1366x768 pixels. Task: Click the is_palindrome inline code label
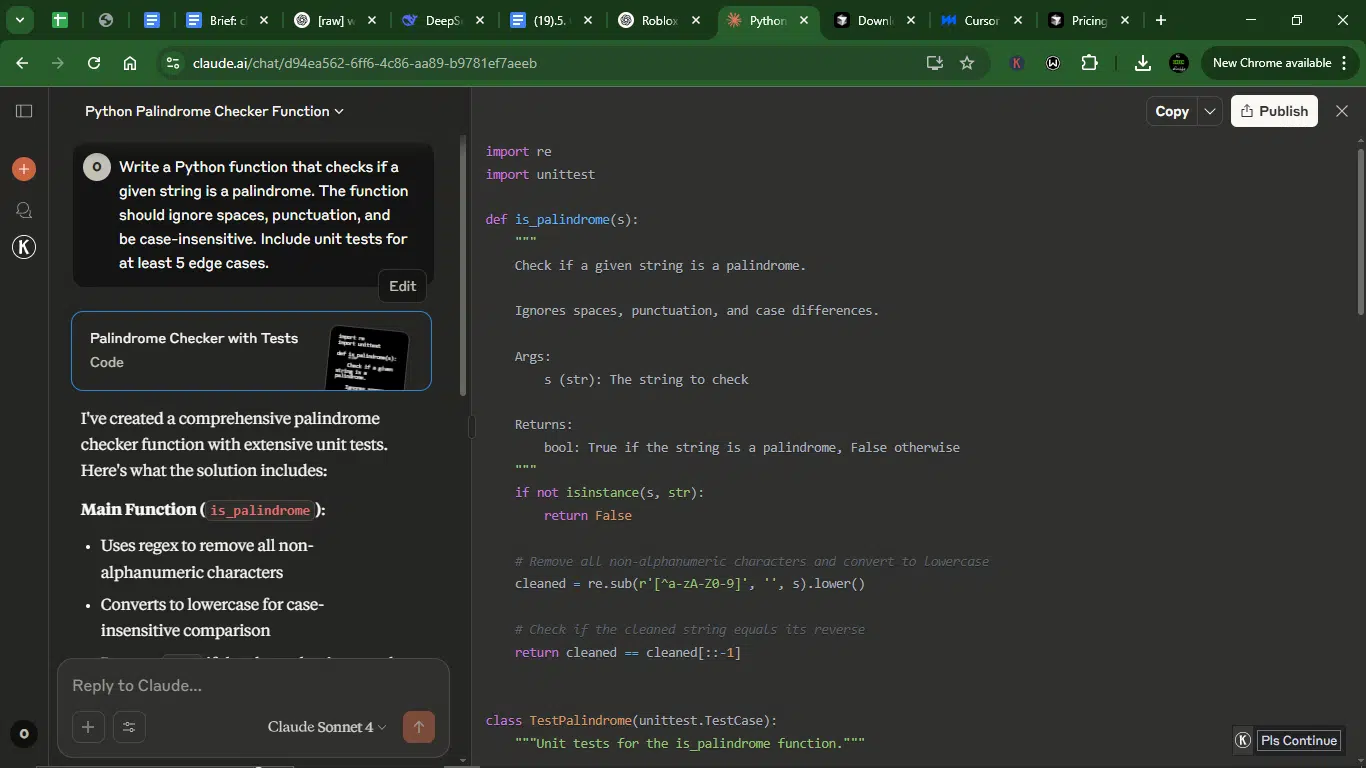point(260,510)
